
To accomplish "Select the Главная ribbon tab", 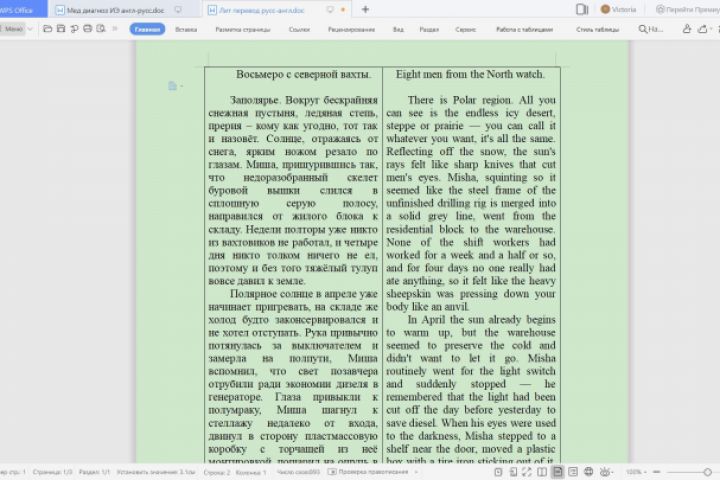I will click(x=147, y=29).
